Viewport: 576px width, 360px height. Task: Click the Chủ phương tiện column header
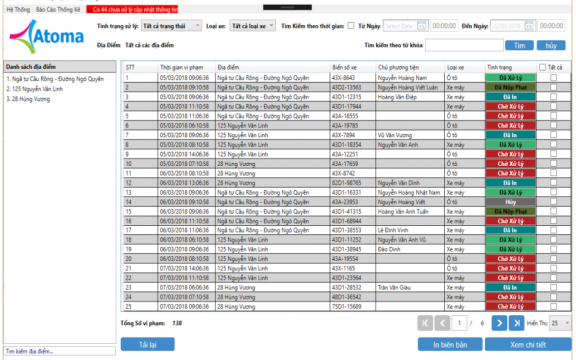tap(410, 67)
